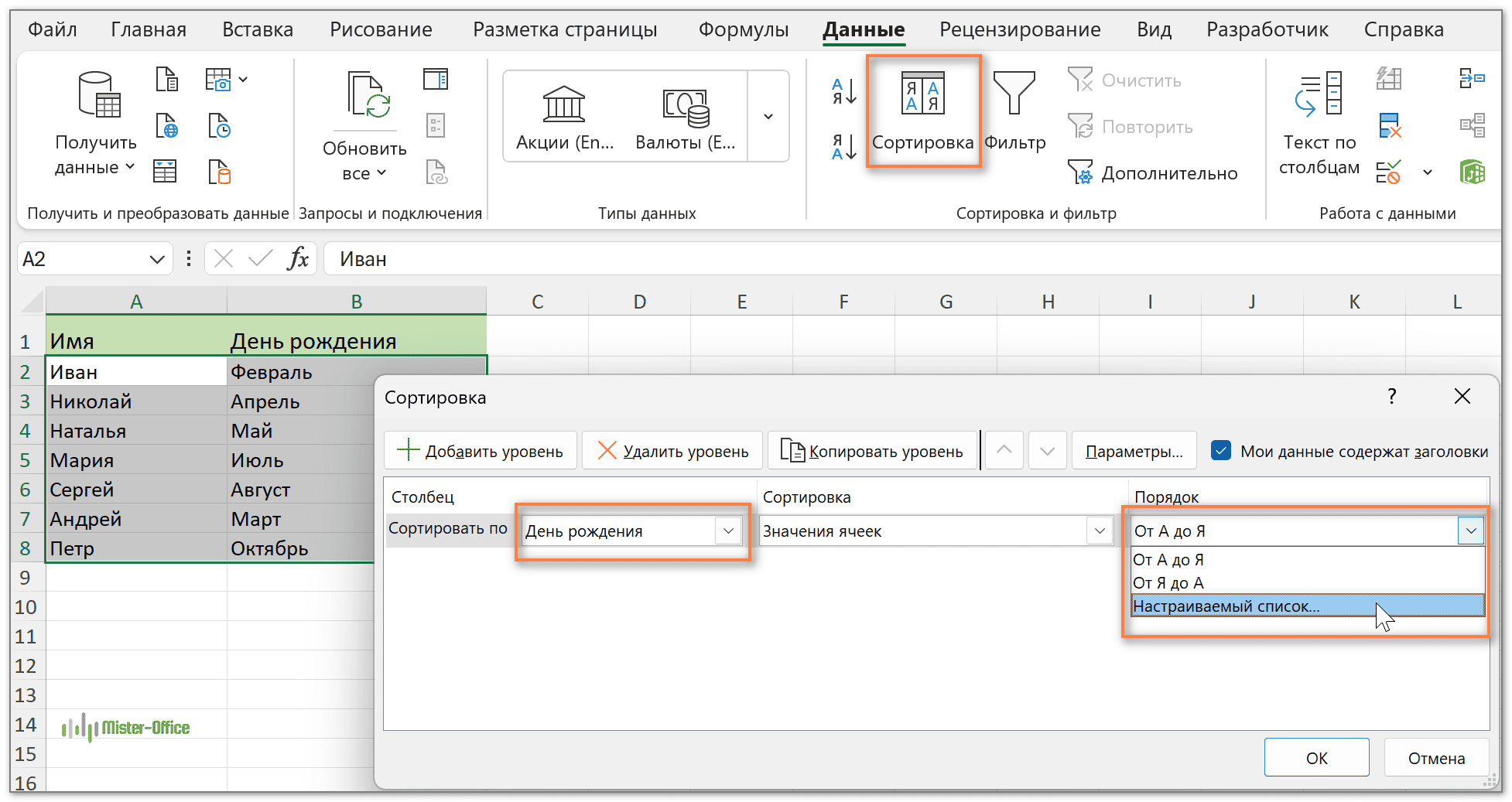Expand the Значения ячеек sort-on dropdown

[x=1100, y=531]
